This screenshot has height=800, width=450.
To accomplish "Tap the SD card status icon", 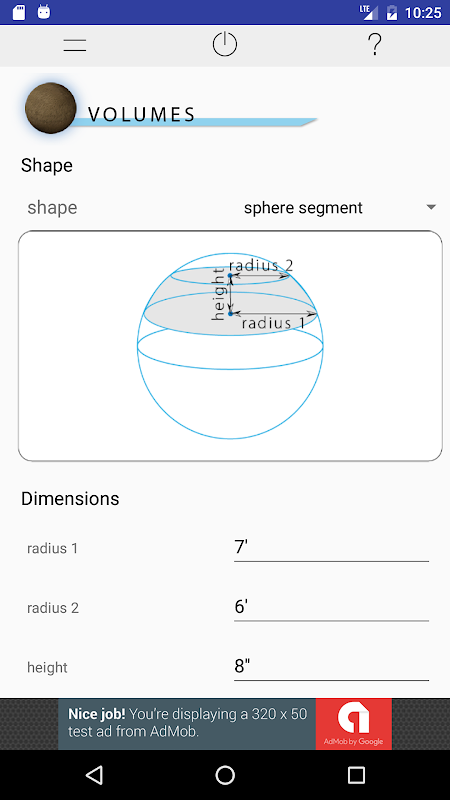I will [x=19, y=12].
